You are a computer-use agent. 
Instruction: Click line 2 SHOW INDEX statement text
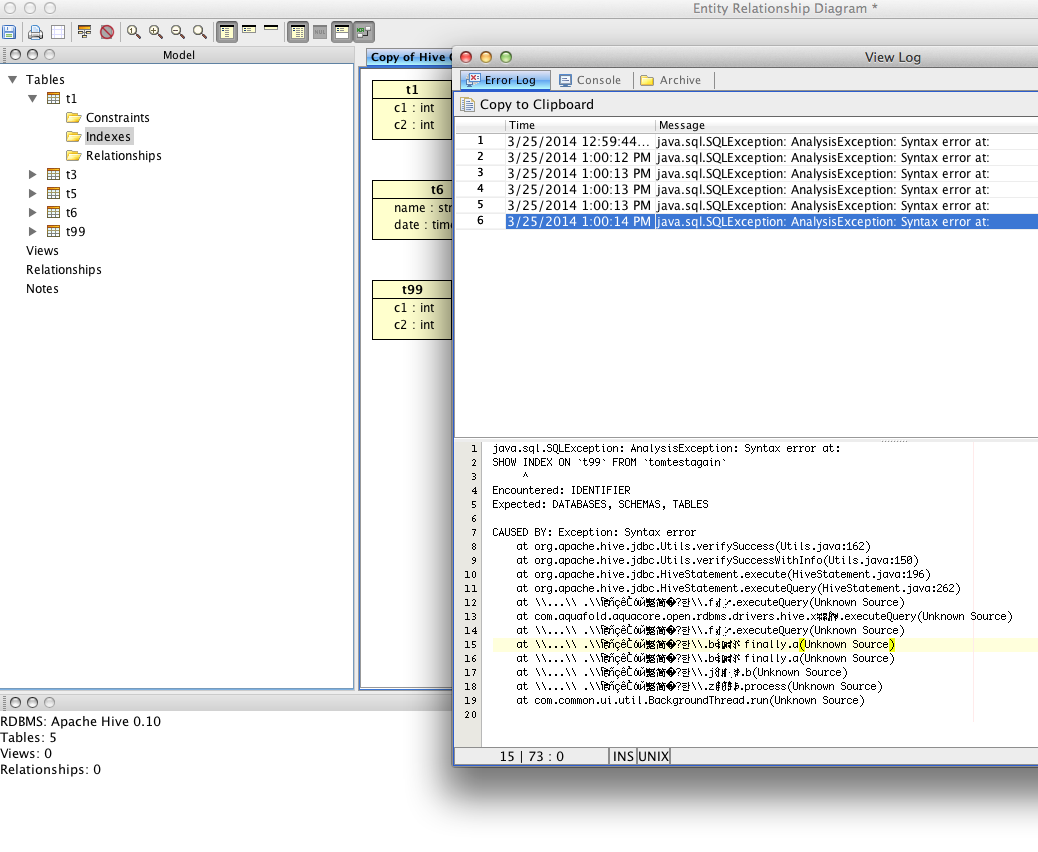609,463
